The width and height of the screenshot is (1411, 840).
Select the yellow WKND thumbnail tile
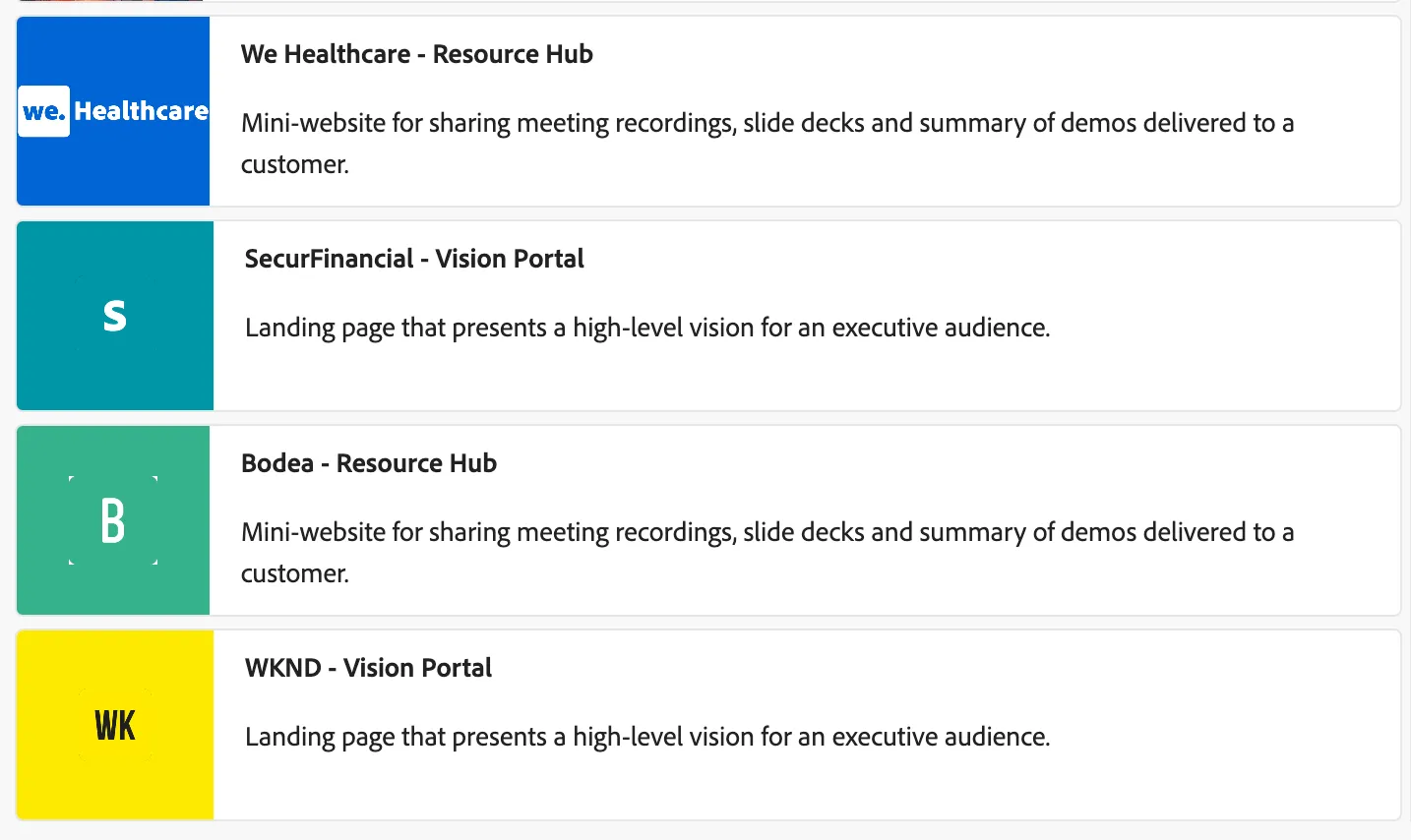[x=115, y=725]
